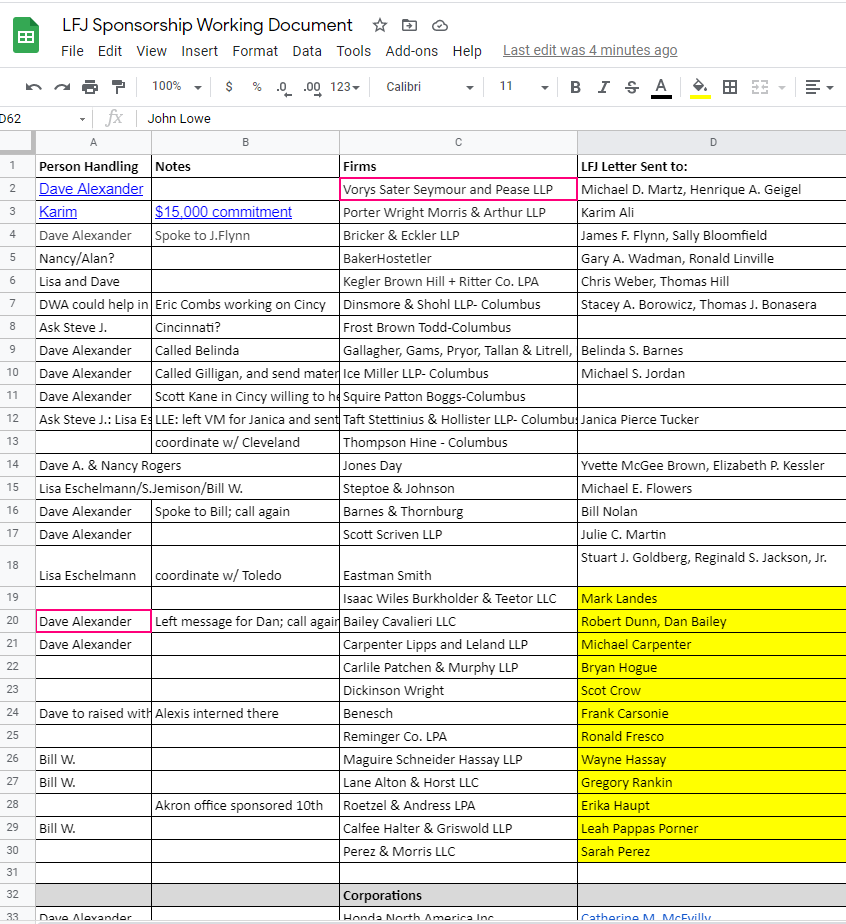This screenshot has width=846, height=924.
Task: Select the Janica Pierce Tucker cell
Action: (712, 420)
